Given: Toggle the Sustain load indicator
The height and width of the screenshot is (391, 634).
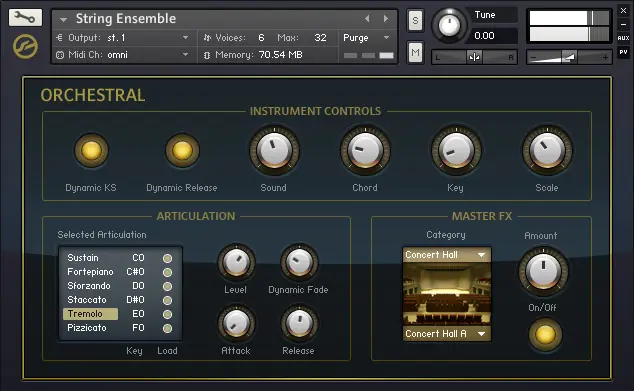Looking at the screenshot, I should [x=167, y=258].
